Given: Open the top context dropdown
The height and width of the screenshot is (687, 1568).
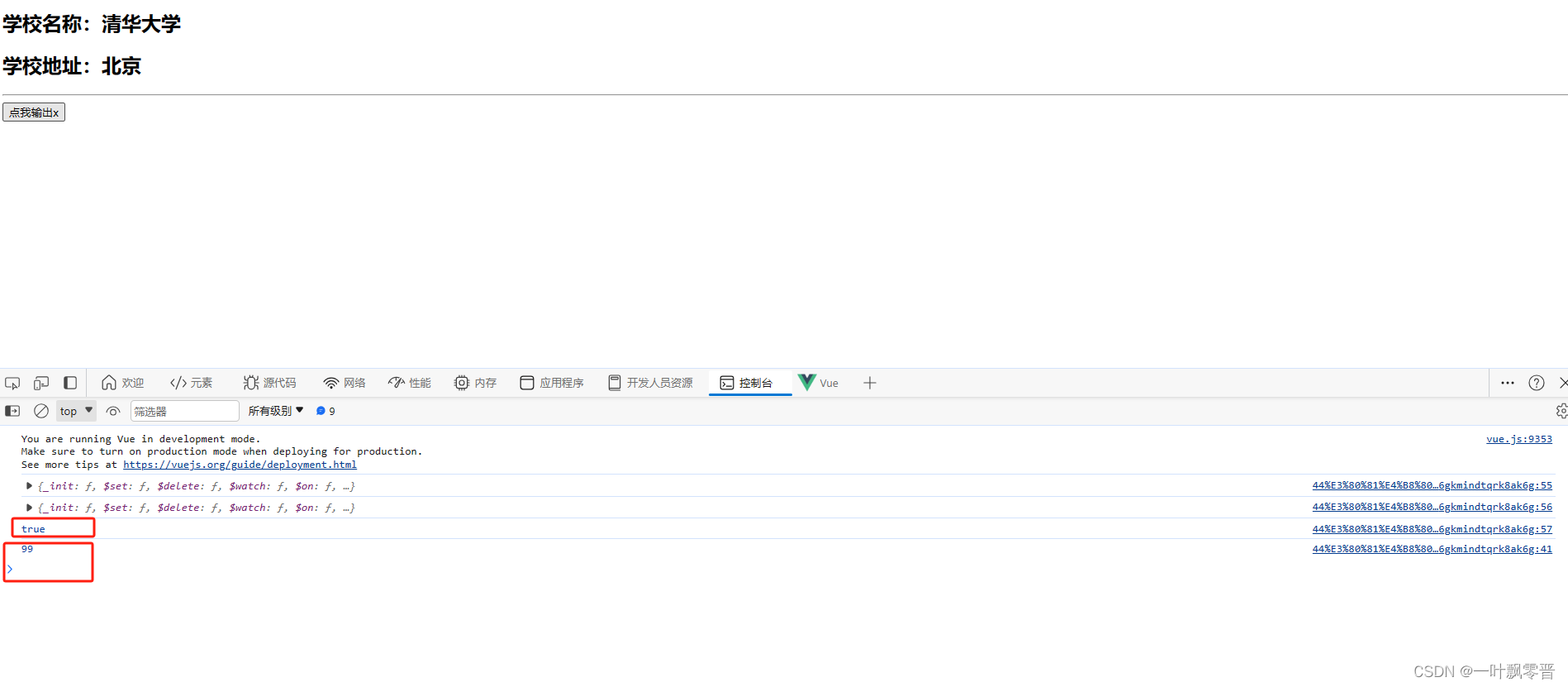Looking at the screenshot, I should pyautogui.click(x=76, y=411).
